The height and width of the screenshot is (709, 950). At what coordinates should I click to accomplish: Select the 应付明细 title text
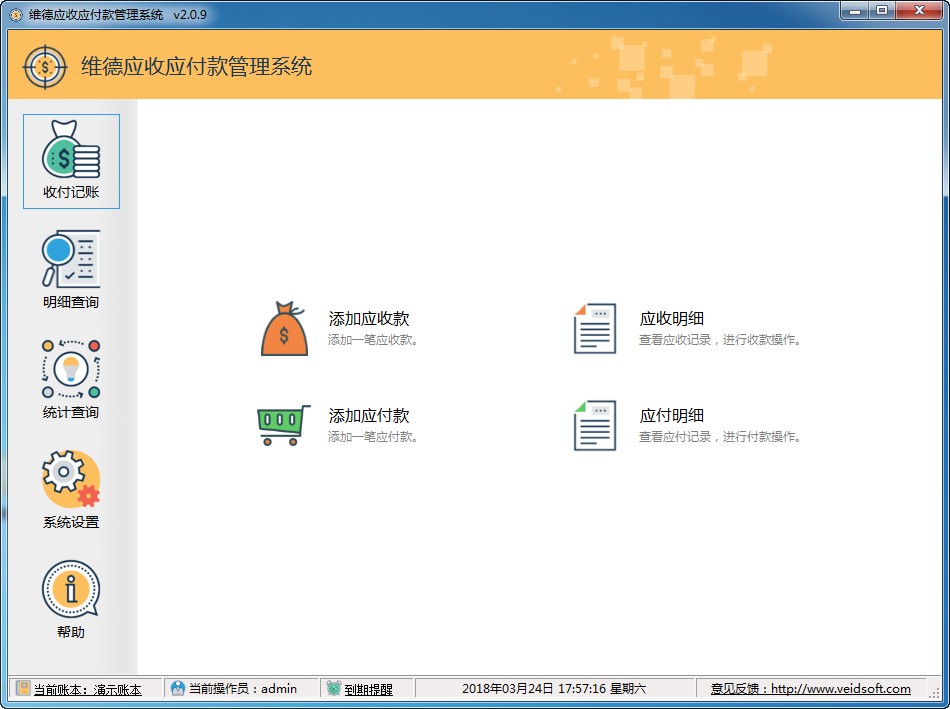click(672, 416)
